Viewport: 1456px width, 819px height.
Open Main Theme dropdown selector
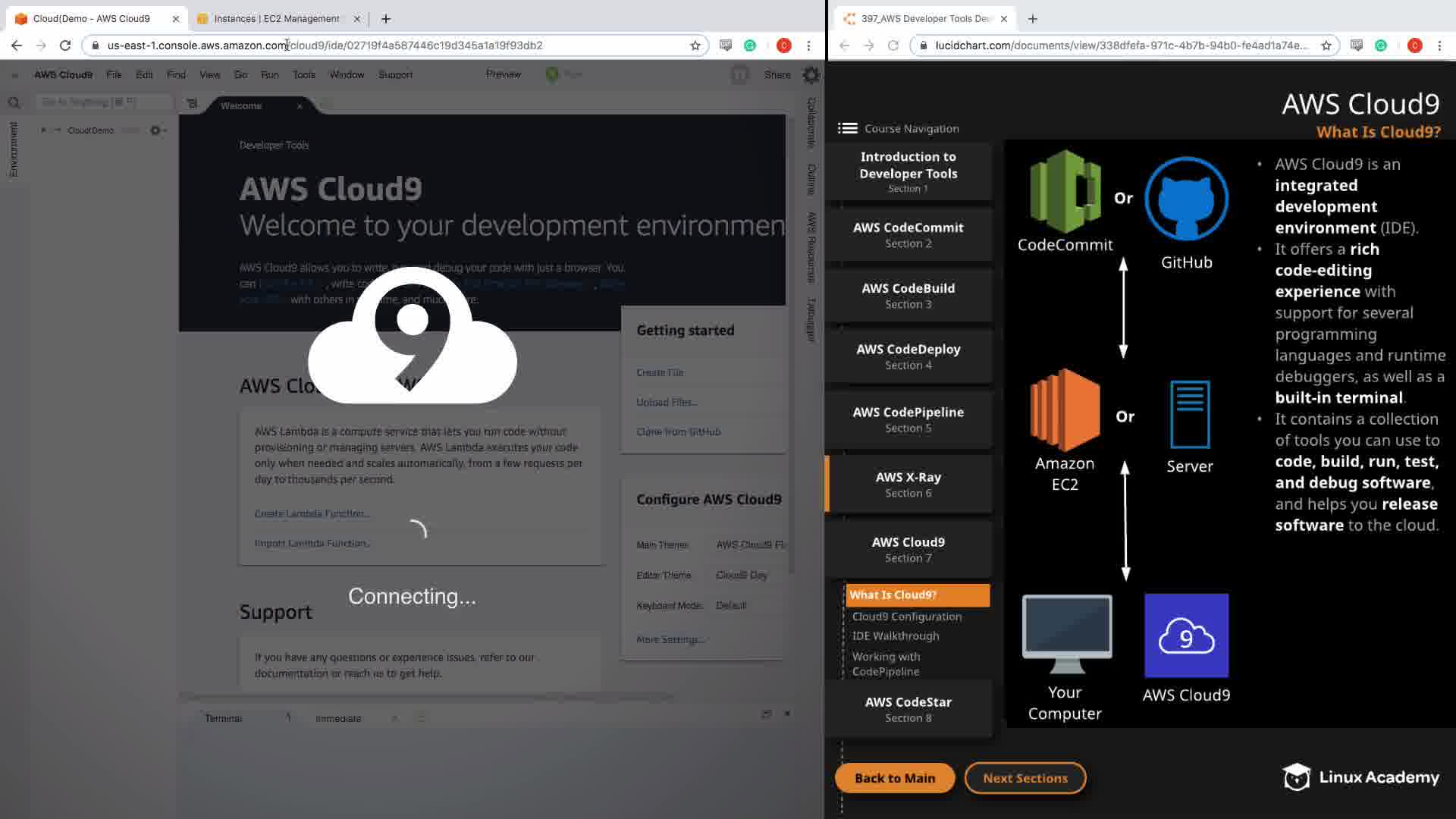coord(749,544)
